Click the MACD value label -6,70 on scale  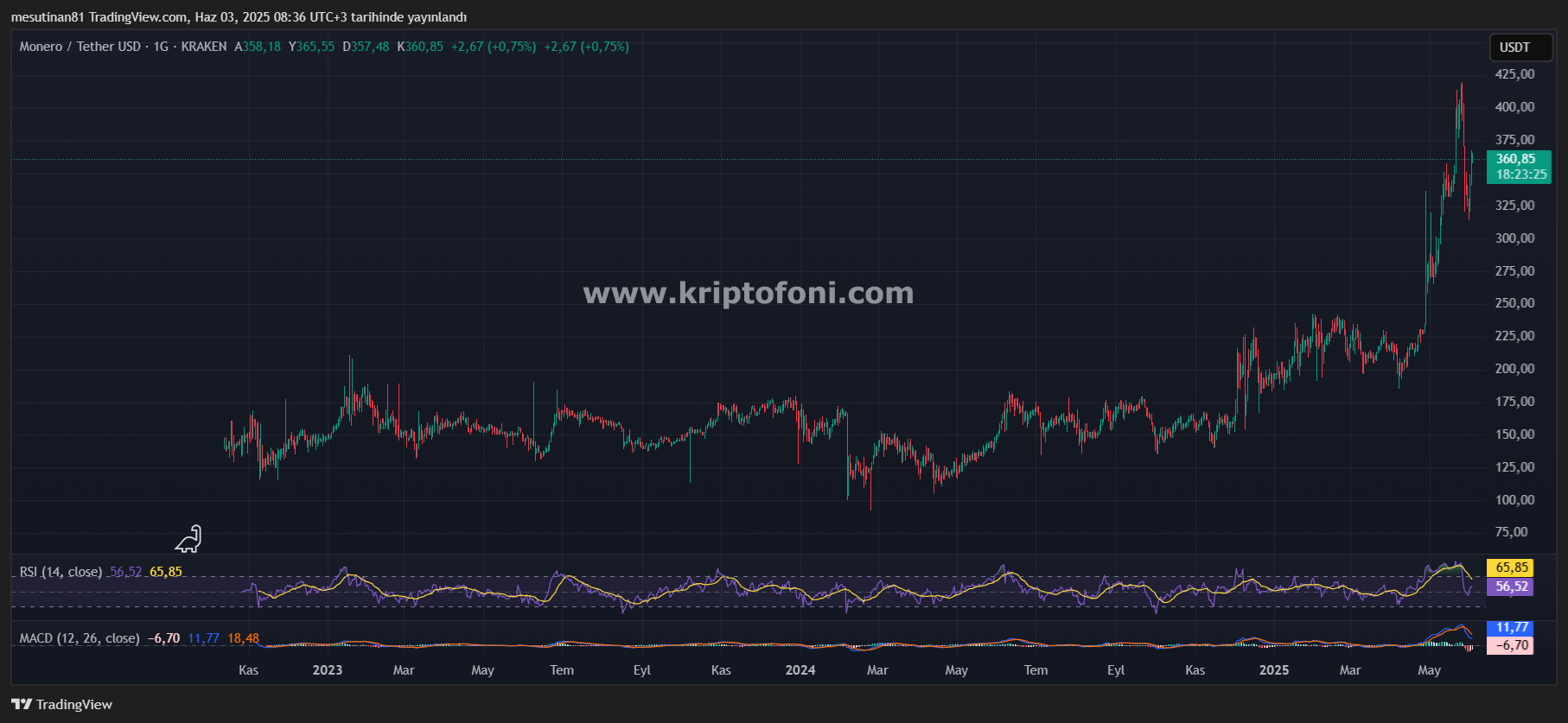(1510, 645)
